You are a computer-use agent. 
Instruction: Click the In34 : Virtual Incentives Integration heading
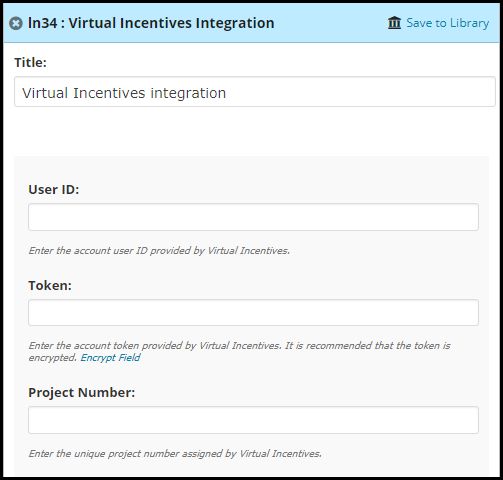tap(151, 23)
